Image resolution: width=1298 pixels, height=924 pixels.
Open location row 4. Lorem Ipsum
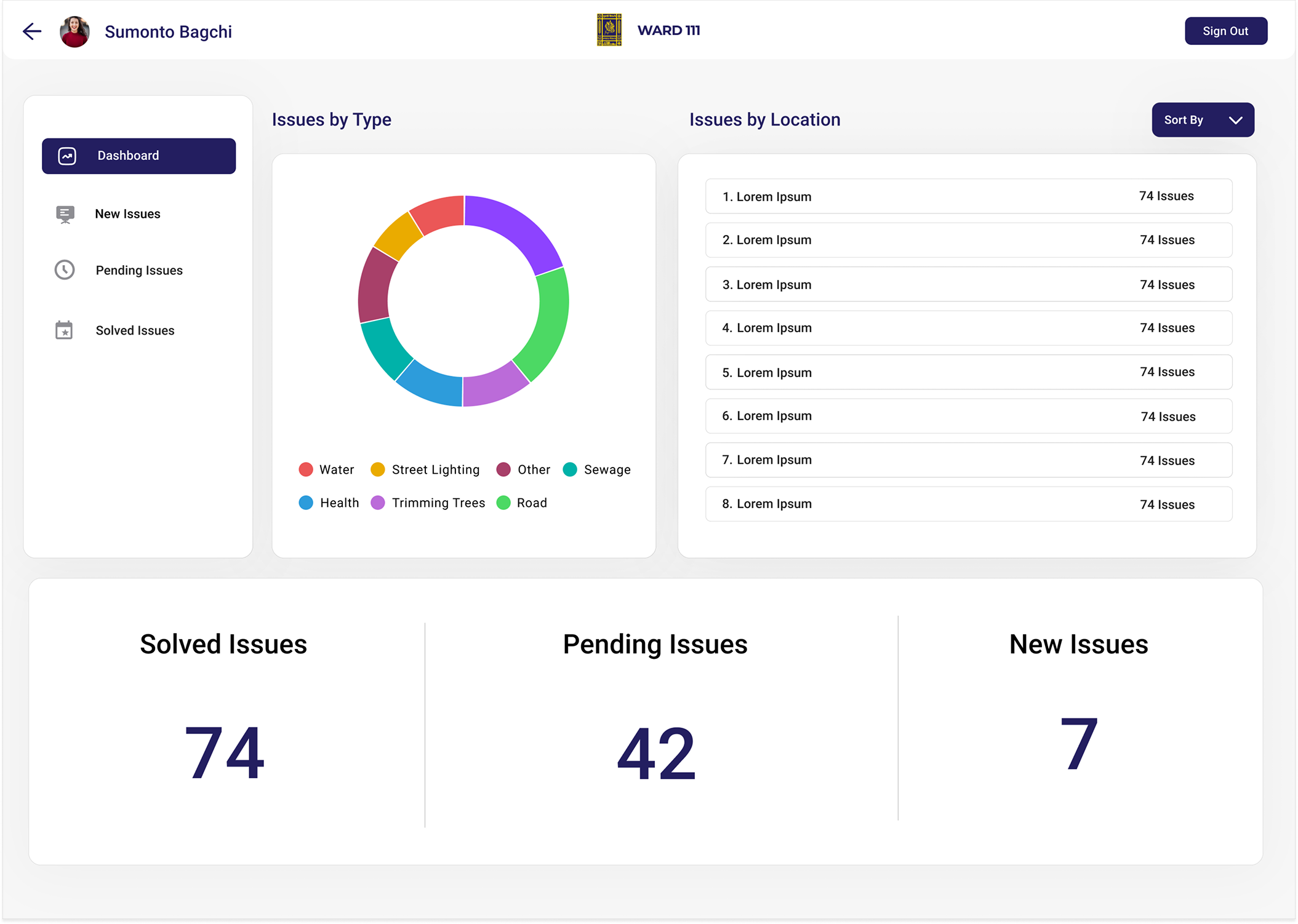968,328
